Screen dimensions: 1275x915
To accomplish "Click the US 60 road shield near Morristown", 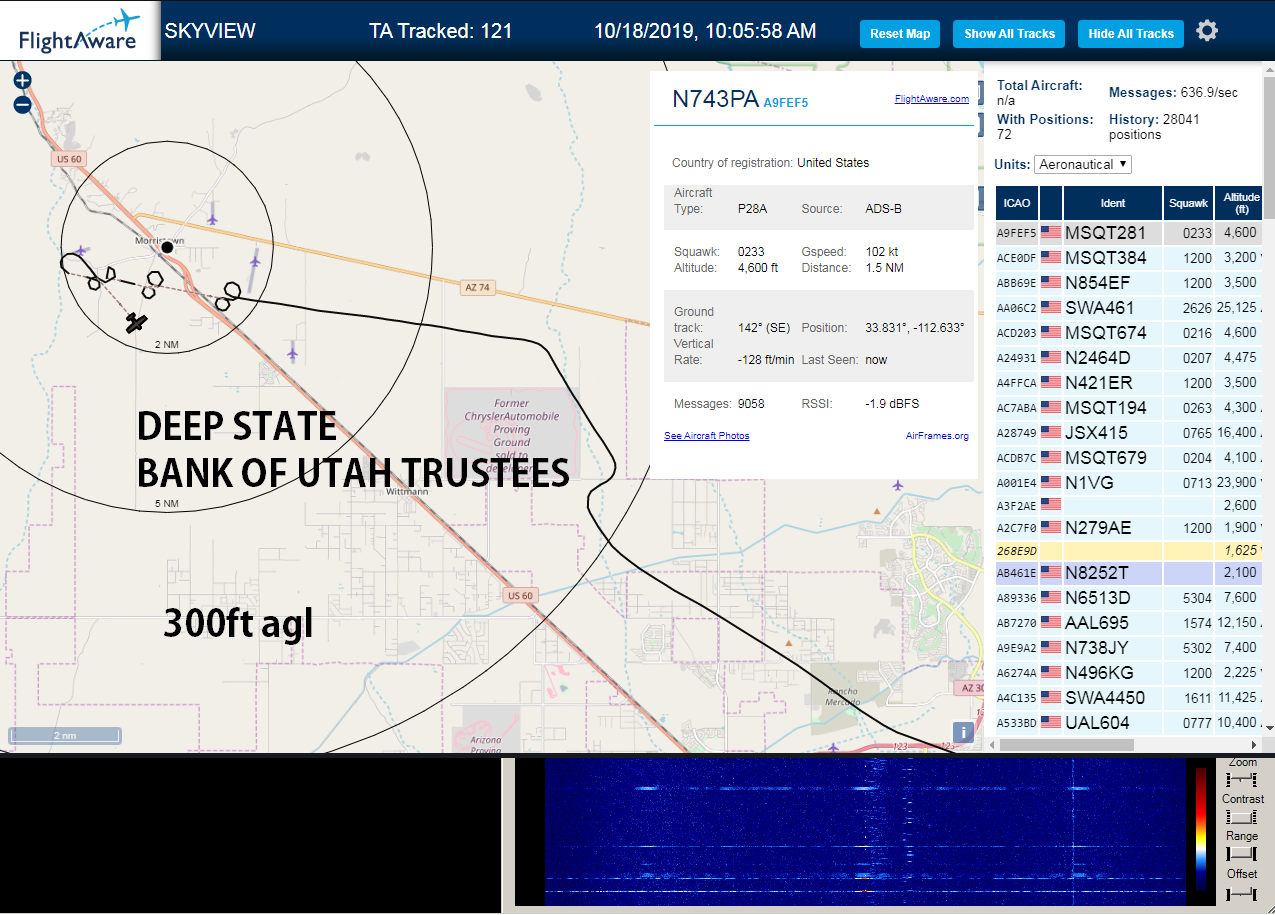I will pyautogui.click(x=69, y=159).
